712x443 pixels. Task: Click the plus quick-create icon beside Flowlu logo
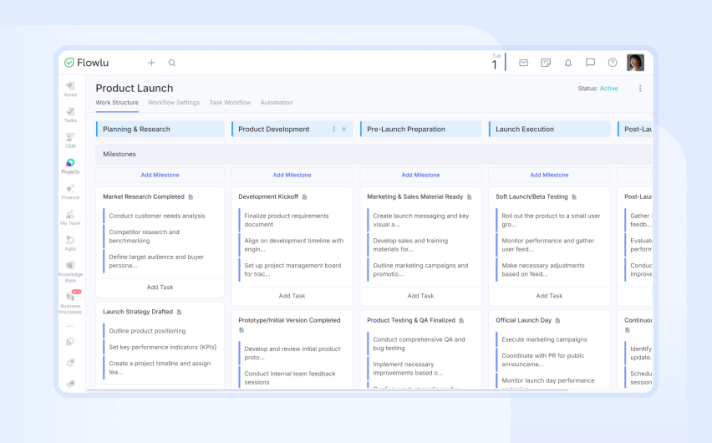click(151, 62)
